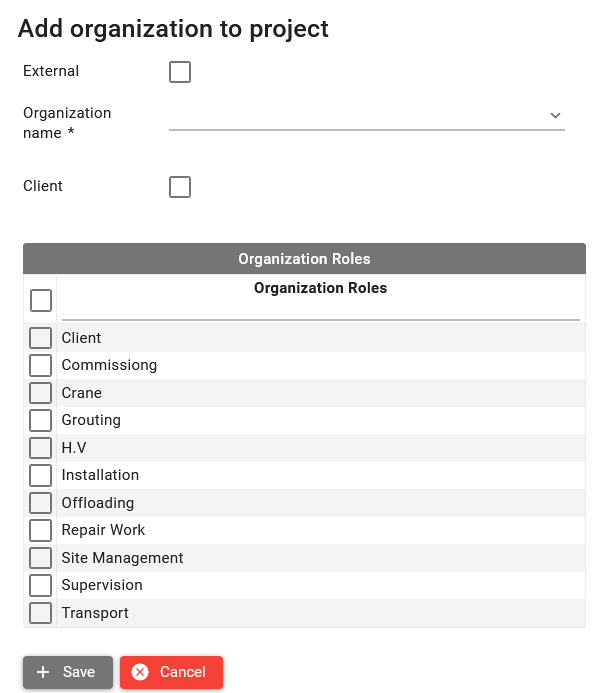The image size is (603, 693).
Task: Click the X icon on Cancel button
Action: pyautogui.click(x=140, y=673)
